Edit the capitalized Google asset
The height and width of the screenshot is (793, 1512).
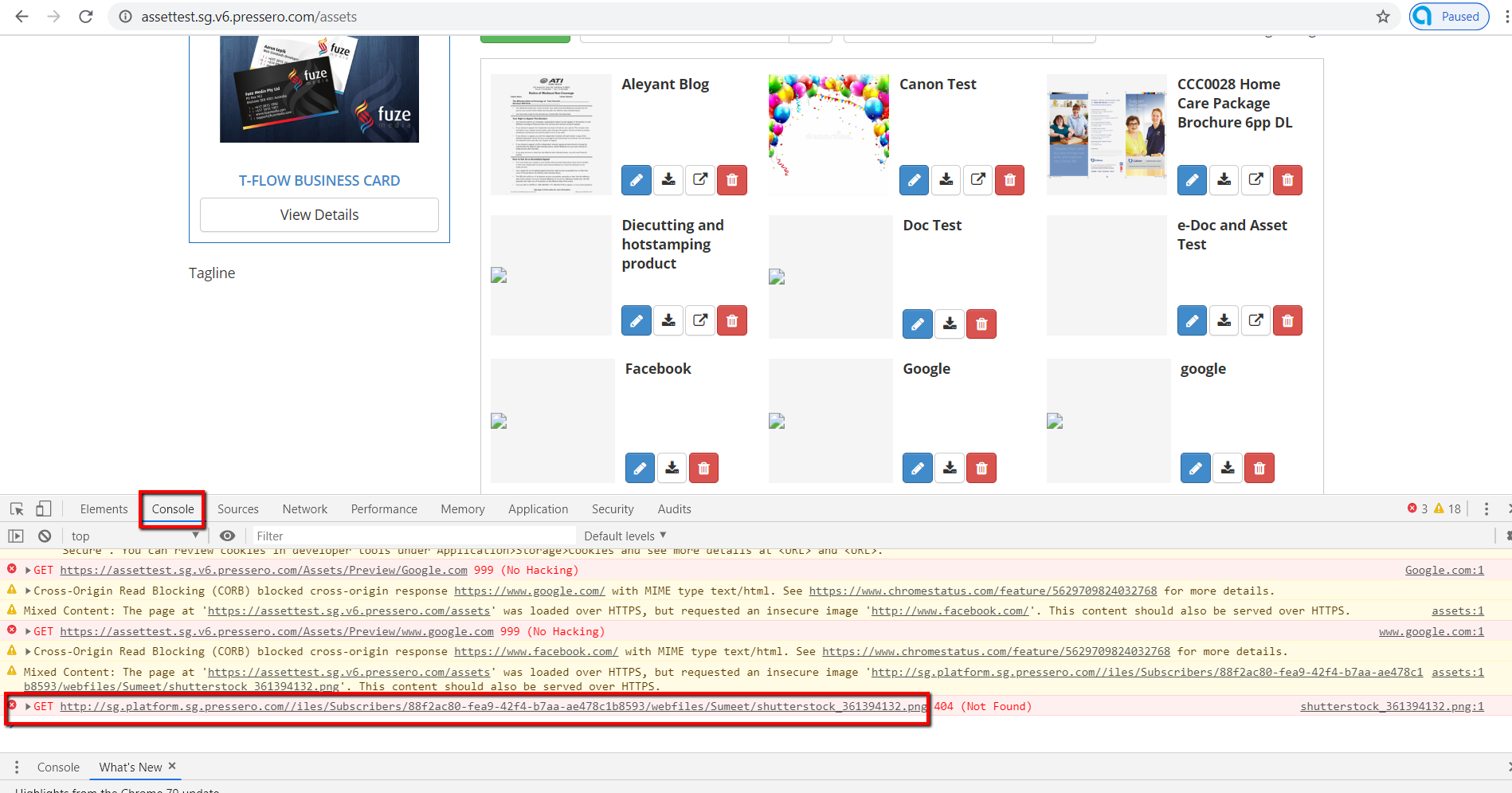coord(918,468)
